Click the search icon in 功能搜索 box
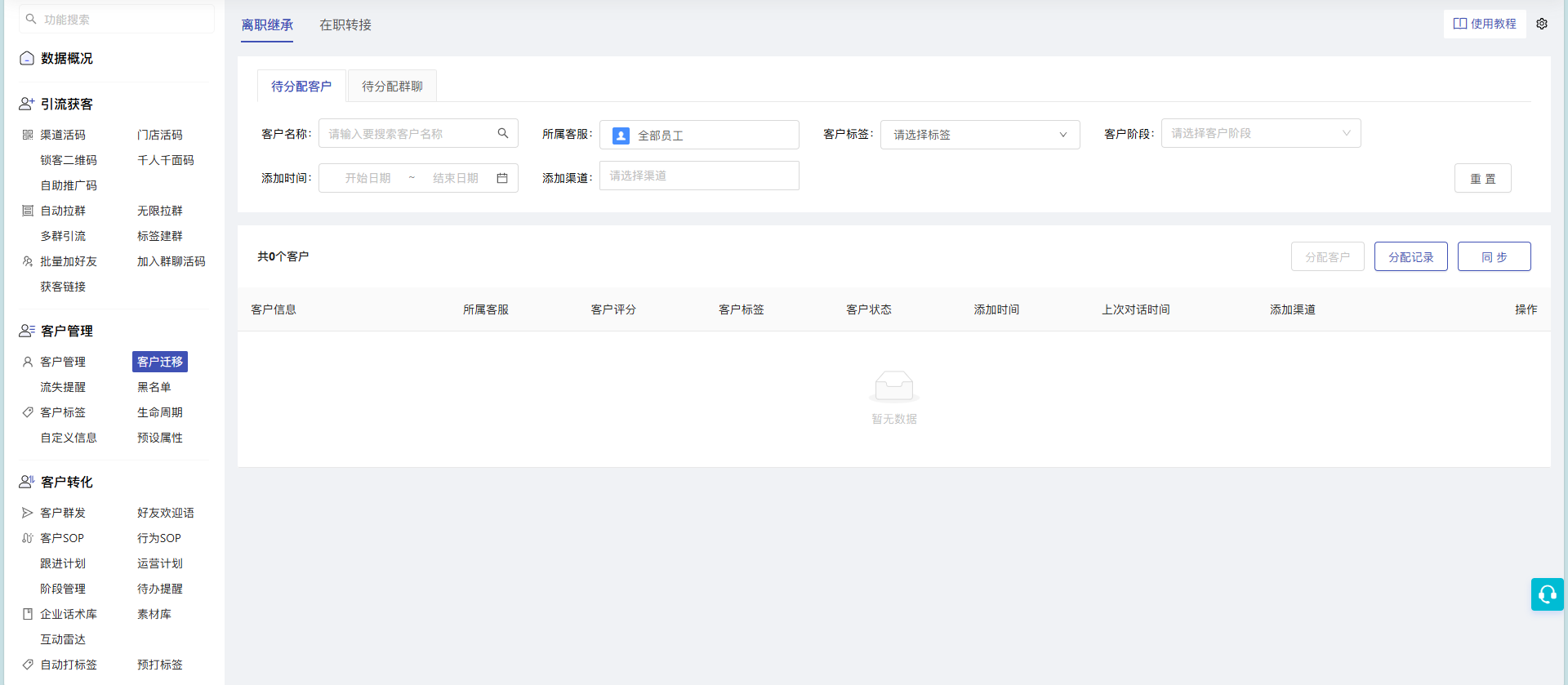Screen dimensions: 1568x685 click(x=31, y=19)
